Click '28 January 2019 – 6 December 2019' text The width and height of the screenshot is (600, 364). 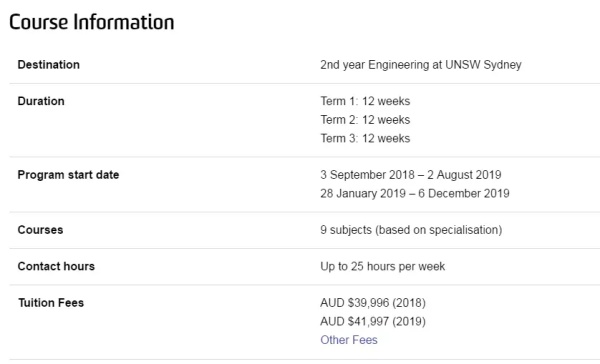(x=415, y=193)
